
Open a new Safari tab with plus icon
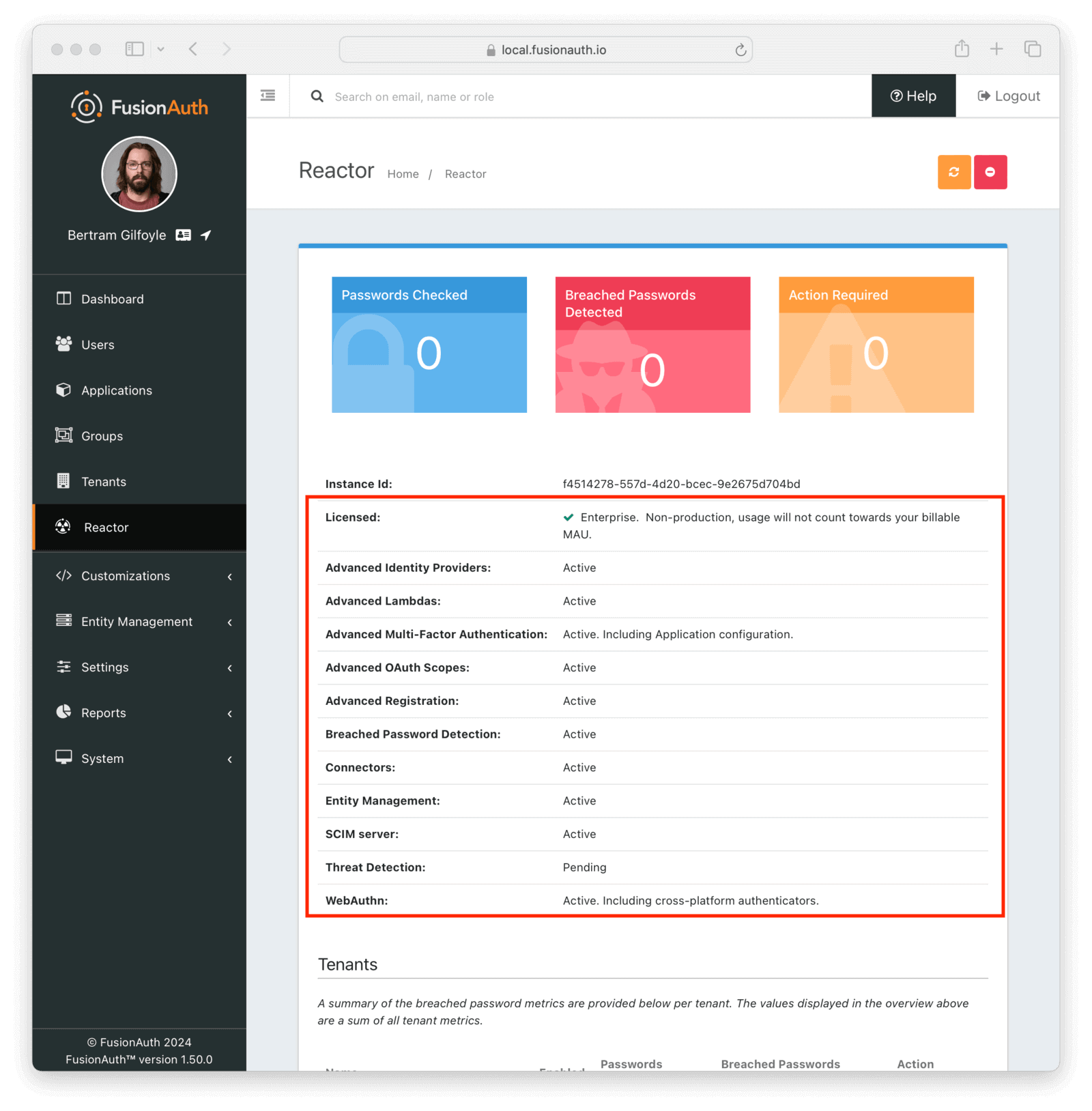pyautogui.click(x=996, y=49)
